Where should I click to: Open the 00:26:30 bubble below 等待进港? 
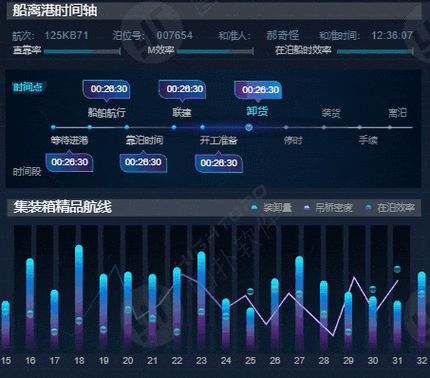69,162
